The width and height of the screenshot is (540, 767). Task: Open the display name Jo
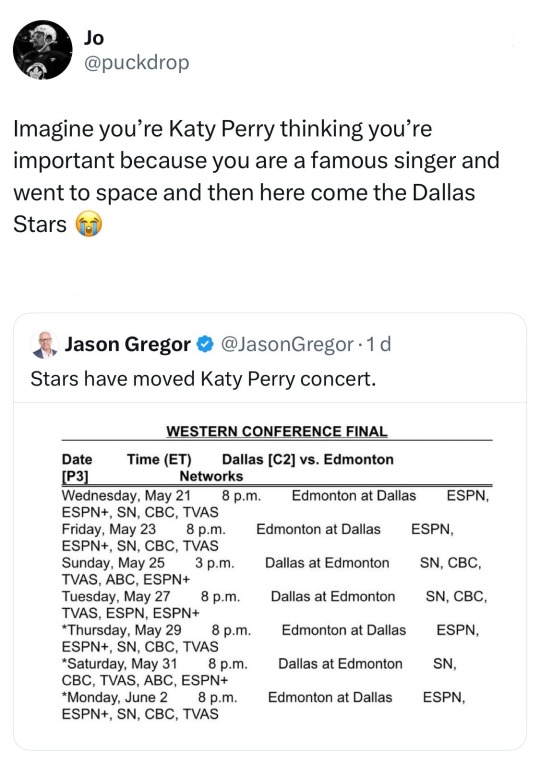click(x=94, y=38)
